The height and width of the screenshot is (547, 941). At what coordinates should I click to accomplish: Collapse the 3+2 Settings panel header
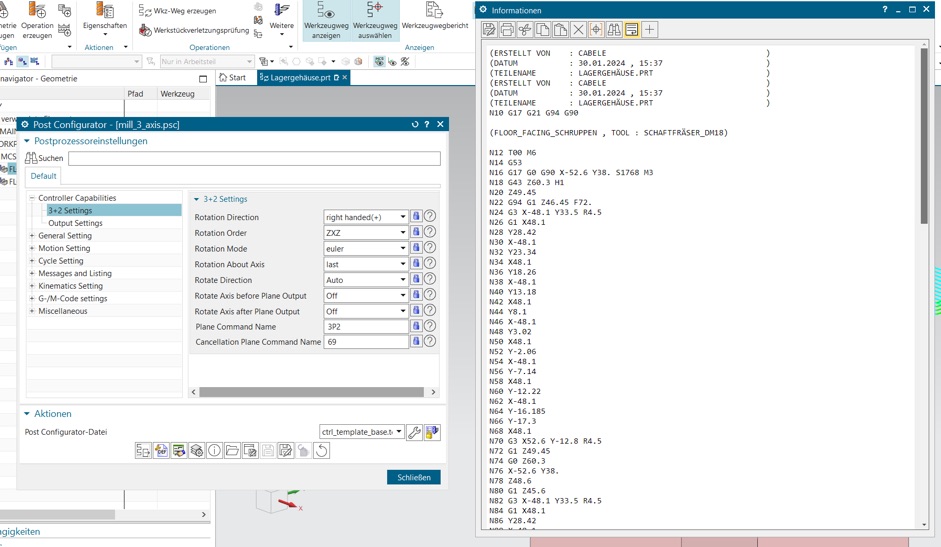(x=196, y=199)
